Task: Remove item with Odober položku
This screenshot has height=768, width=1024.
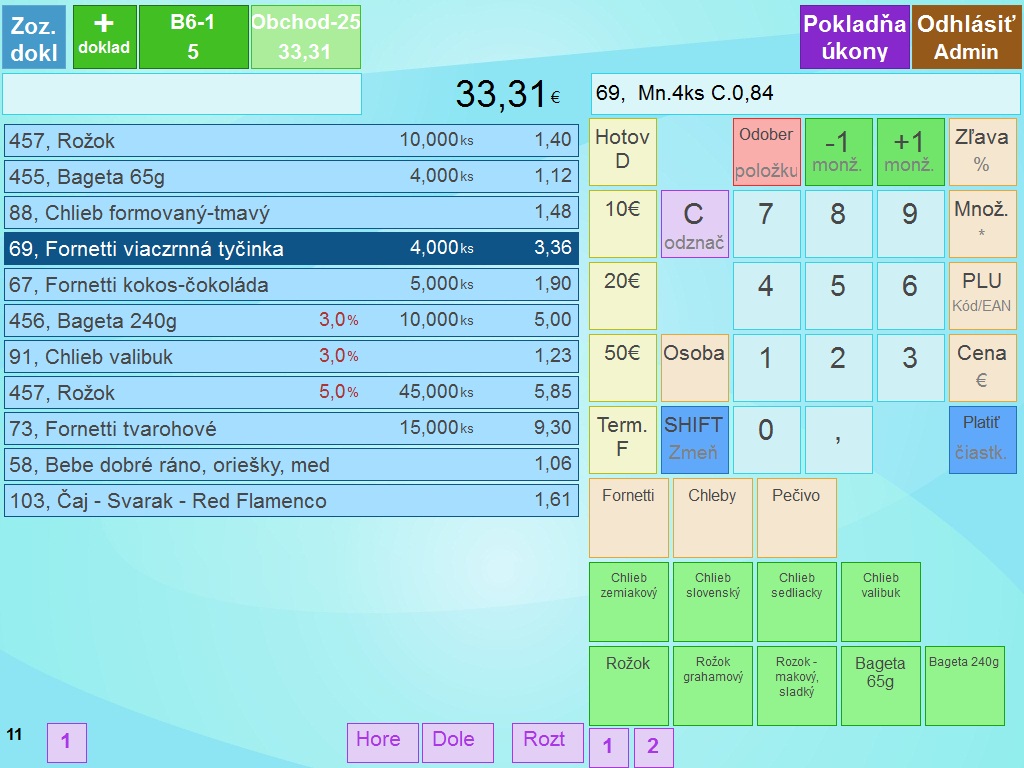Action: coord(766,152)
